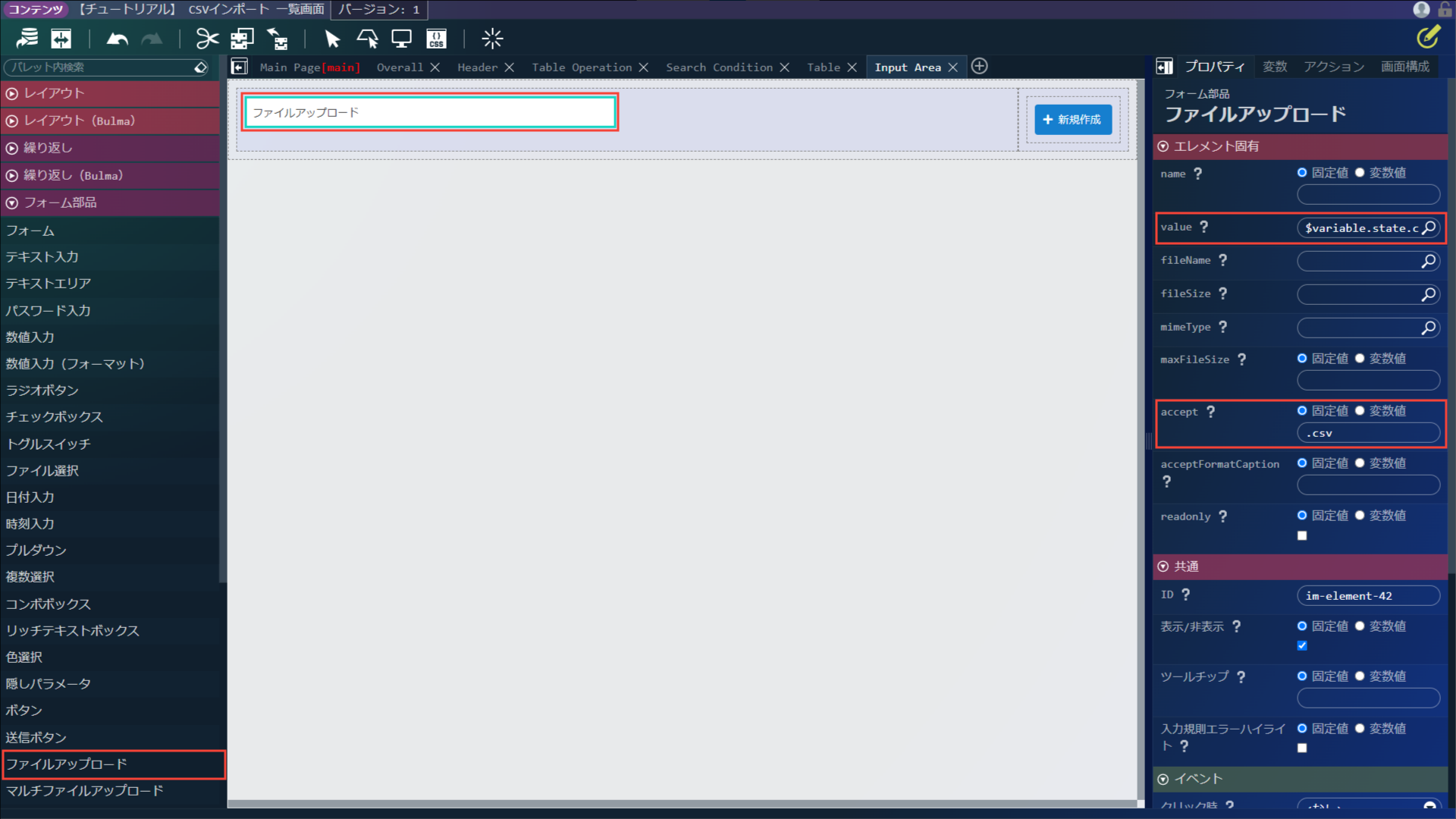Viewport: 1456px width, 819px height.
Task: Click the scissors cut icon
Action: pos(207,39)
